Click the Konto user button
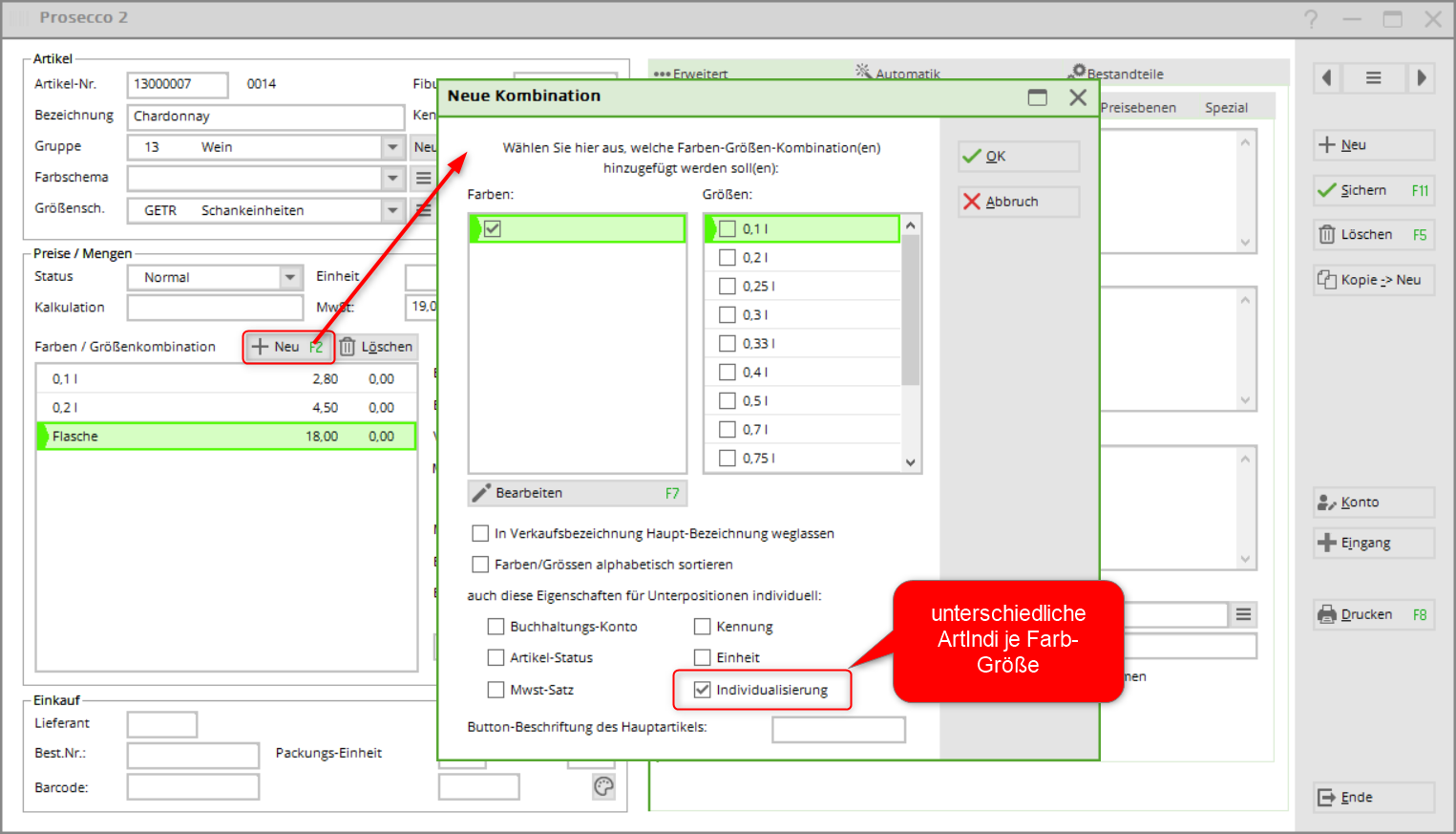This screenshot has height=834, width=1456. pyautogui.click(x=1373, y=503)
